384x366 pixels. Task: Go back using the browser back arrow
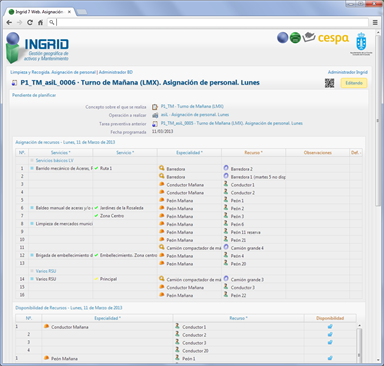tap(9, 22)
